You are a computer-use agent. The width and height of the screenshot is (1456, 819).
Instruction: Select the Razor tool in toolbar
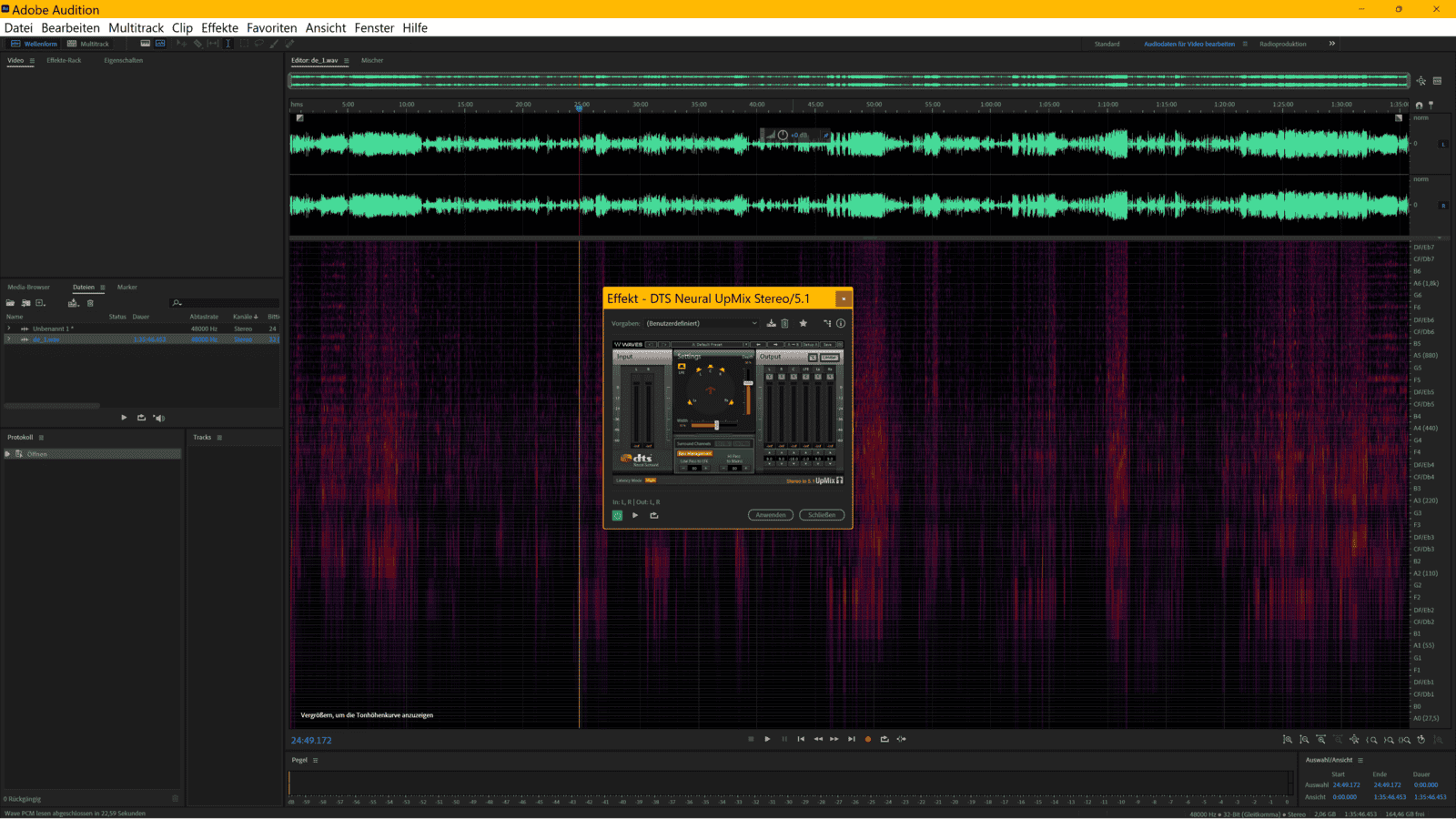197,43
